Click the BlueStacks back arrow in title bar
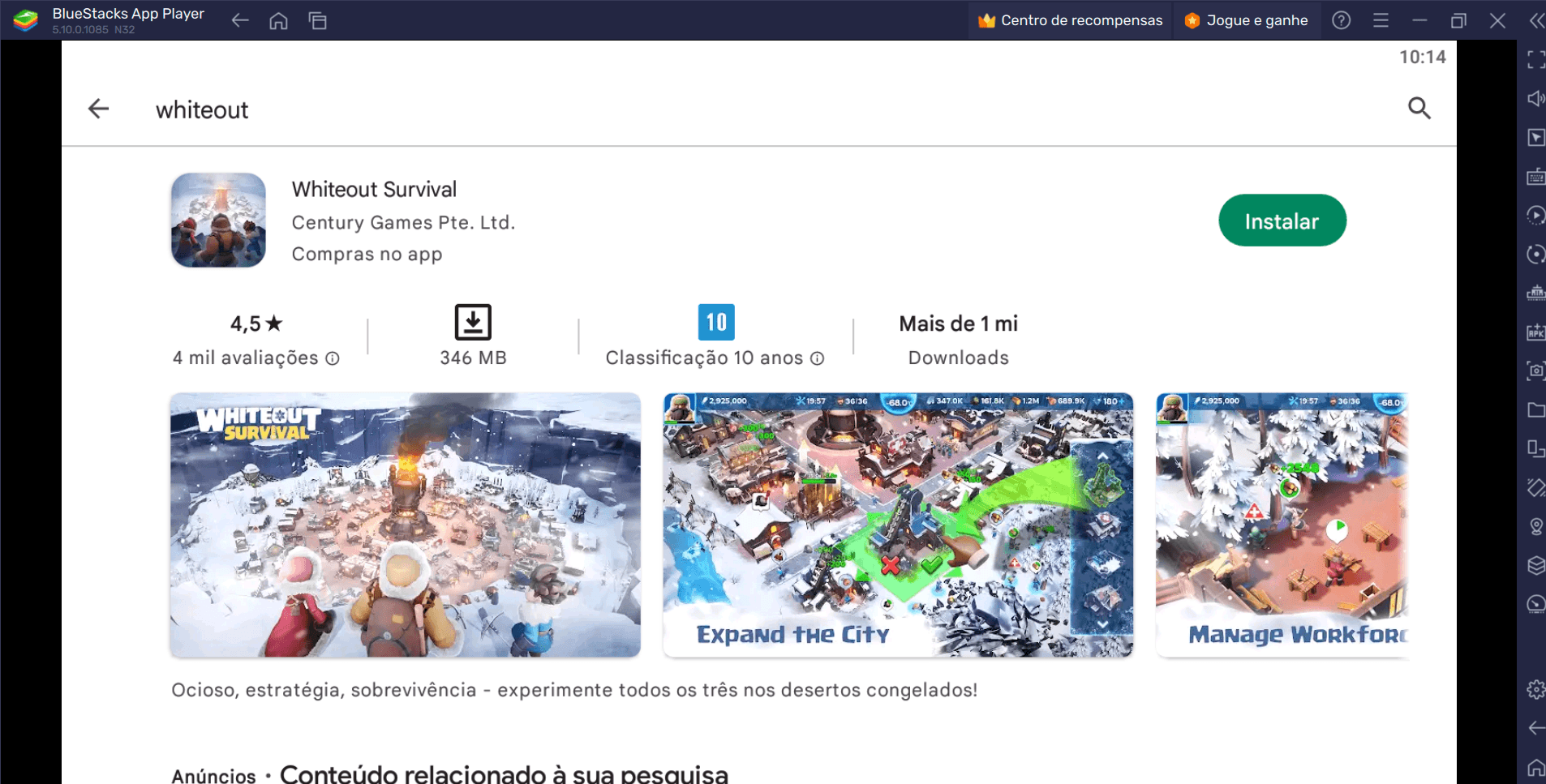Viewport: 1546px width, 784px height. 240,20
